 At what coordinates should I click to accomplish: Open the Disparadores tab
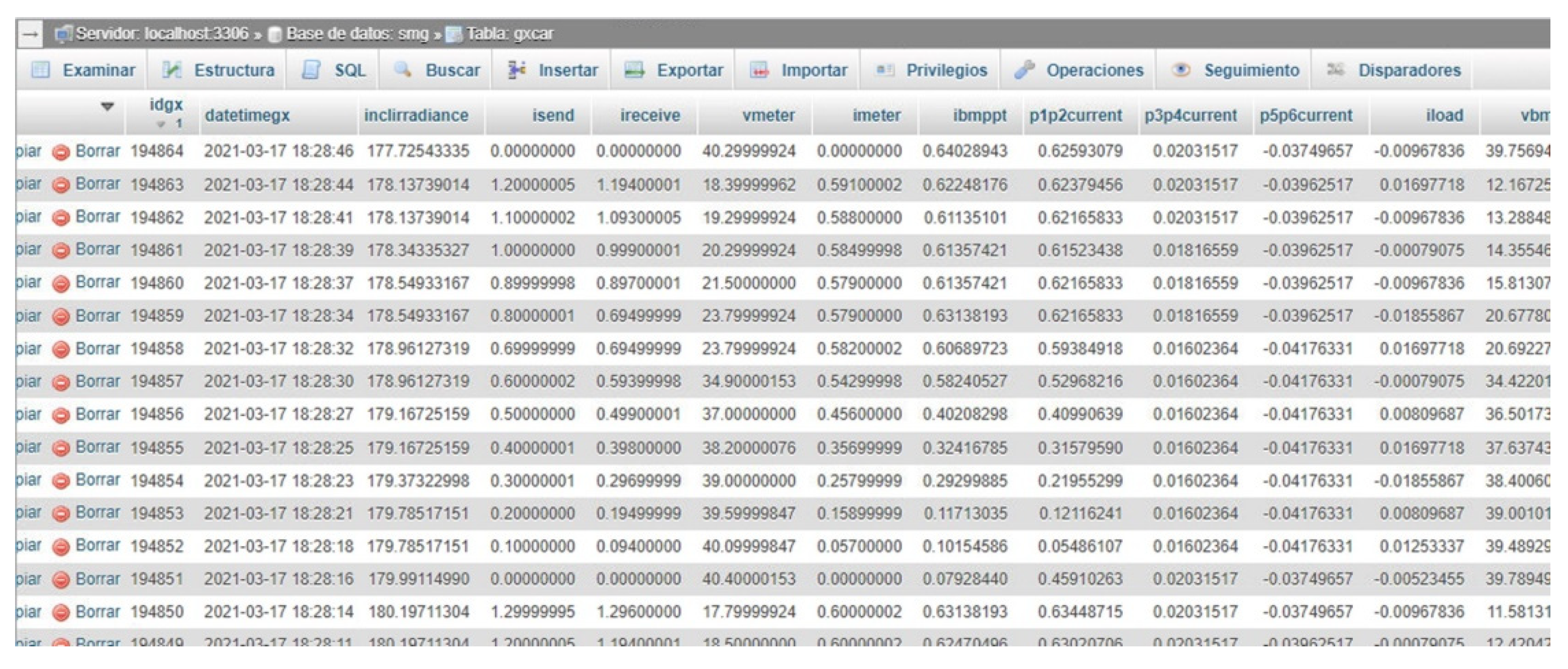(1409, 70)
